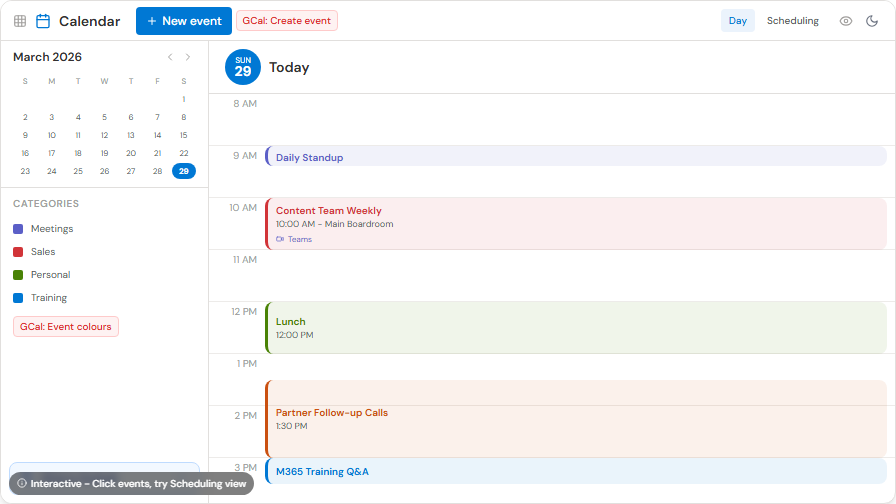Click the GCal: Create event tag

click(x=286, y=21)
